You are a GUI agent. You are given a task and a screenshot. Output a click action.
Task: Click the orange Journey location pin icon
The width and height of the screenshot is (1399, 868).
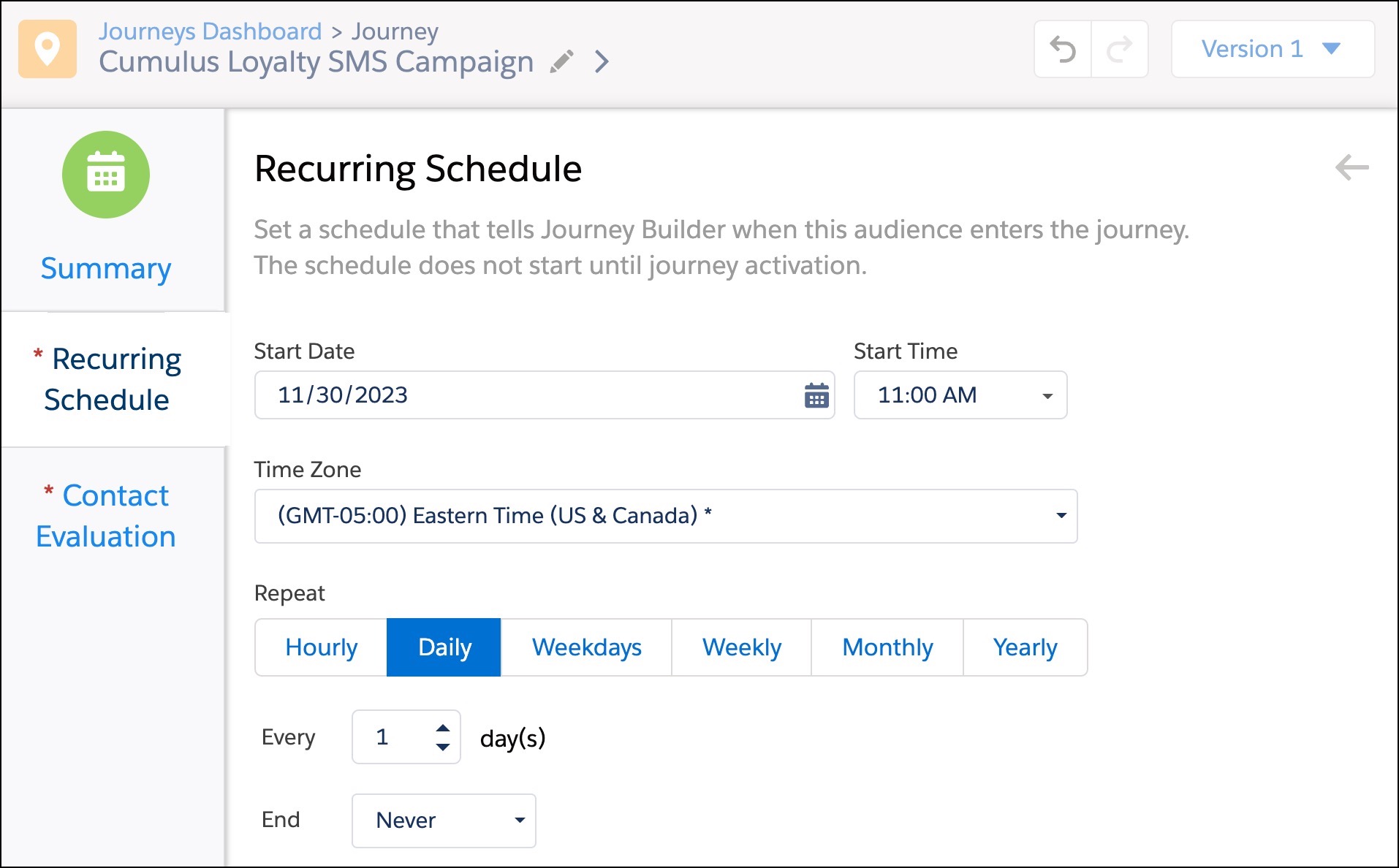(x=48, y=49)
